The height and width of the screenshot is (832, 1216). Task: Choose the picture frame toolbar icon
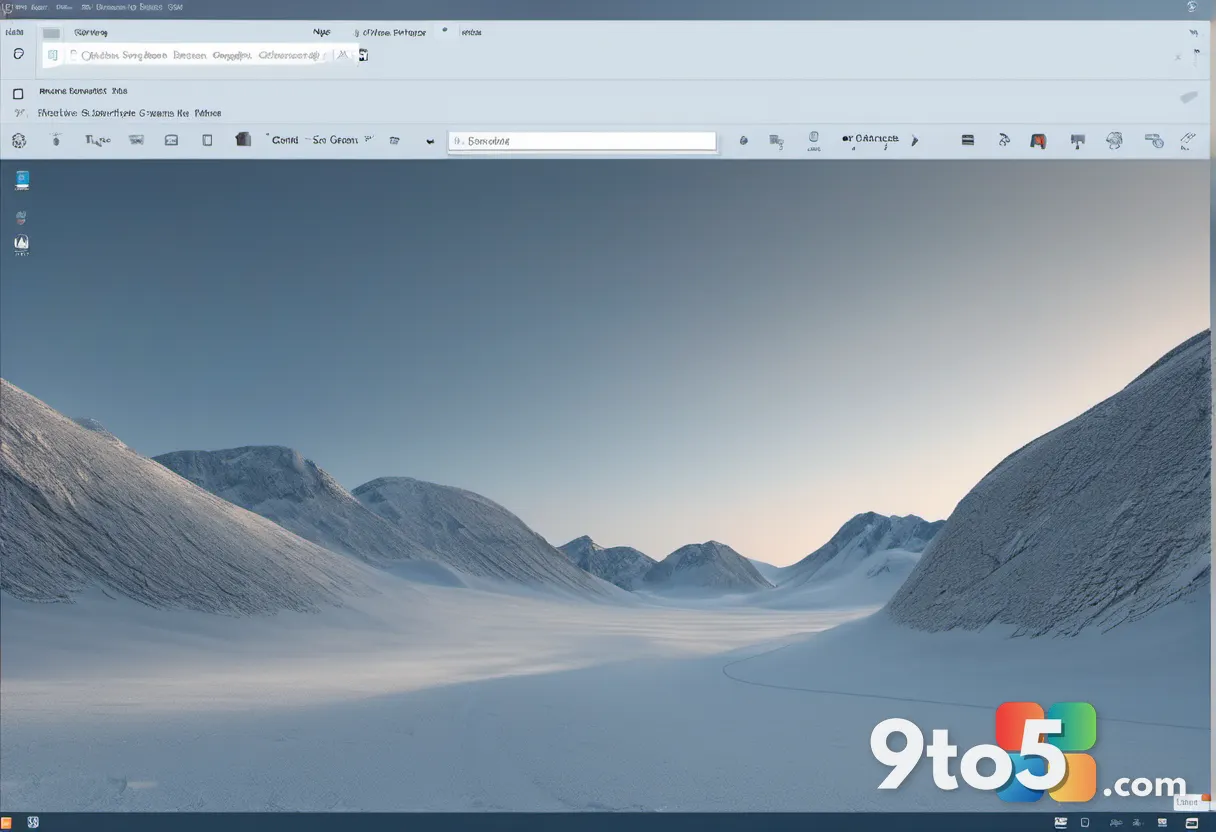click(171, 141)
